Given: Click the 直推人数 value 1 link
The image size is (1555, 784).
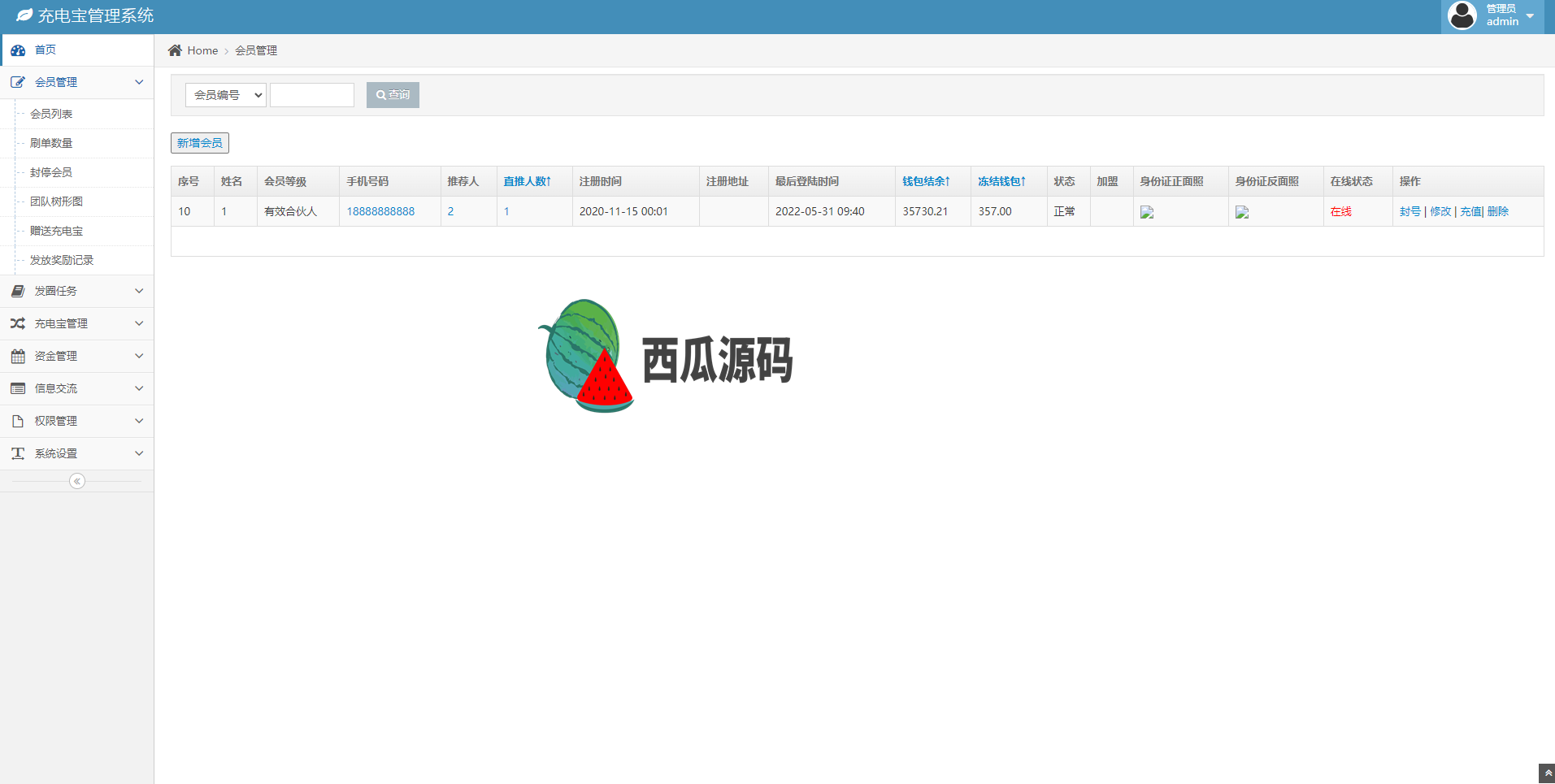Looking at the screenshot, I should click(506, 211).
